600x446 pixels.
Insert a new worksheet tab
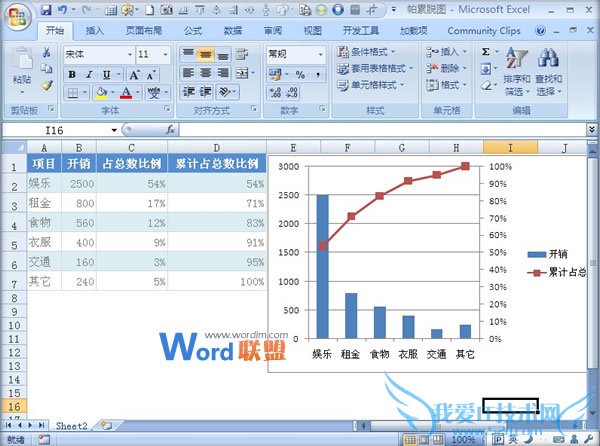click(107, 425)
